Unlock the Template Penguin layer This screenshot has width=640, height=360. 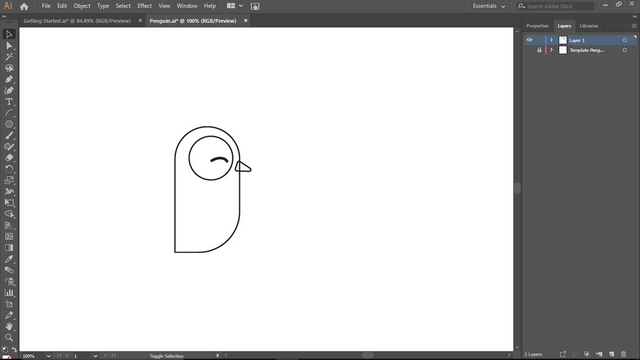click(539, 50)
